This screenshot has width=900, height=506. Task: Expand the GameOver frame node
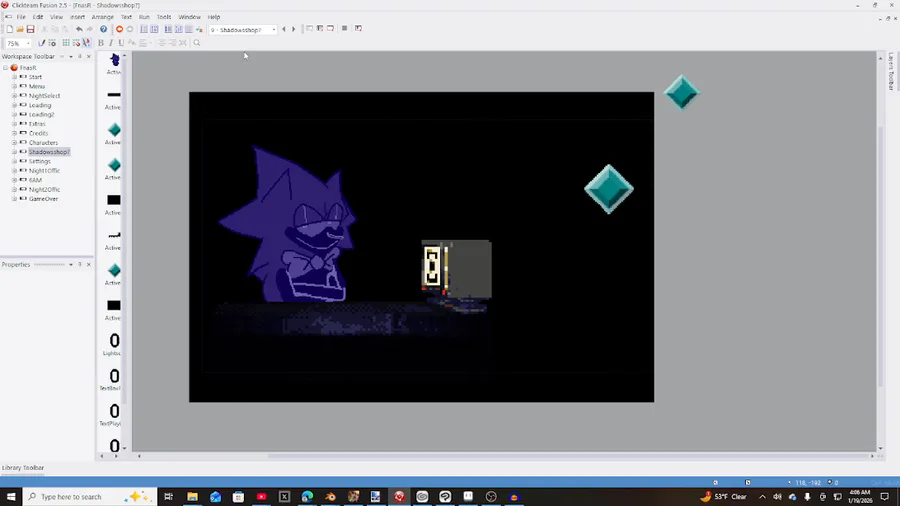click(x=14, y=198)
